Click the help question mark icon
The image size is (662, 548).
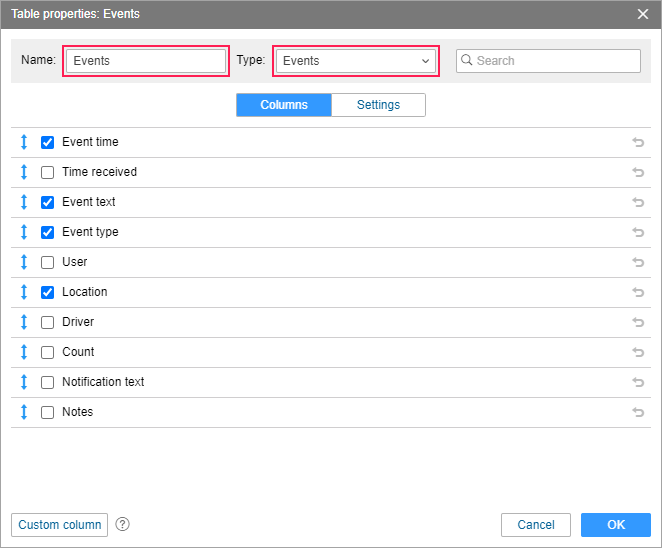coord(123,525)
